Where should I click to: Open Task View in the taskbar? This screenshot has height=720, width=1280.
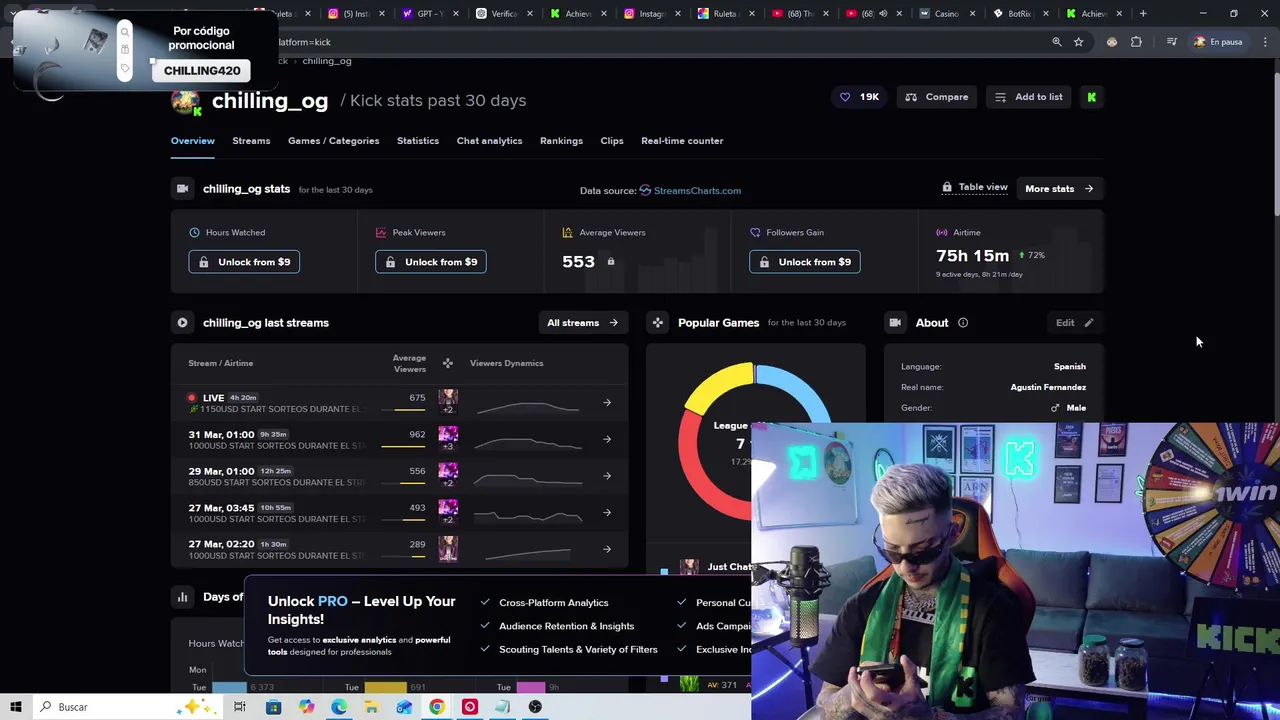pos(240,707)
